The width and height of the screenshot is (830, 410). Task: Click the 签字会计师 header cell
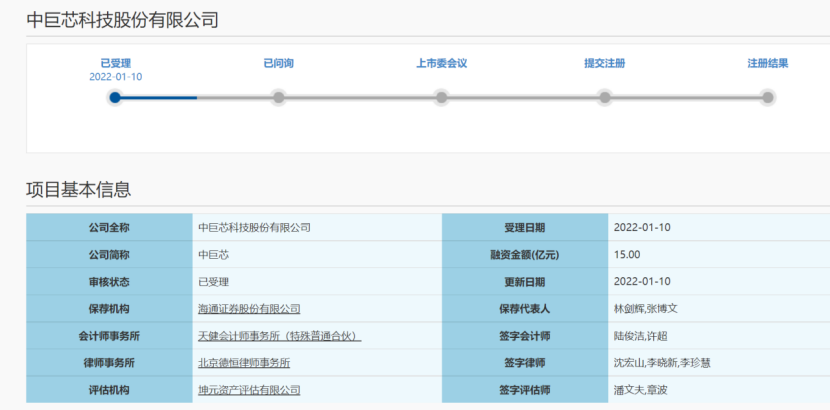525,336
